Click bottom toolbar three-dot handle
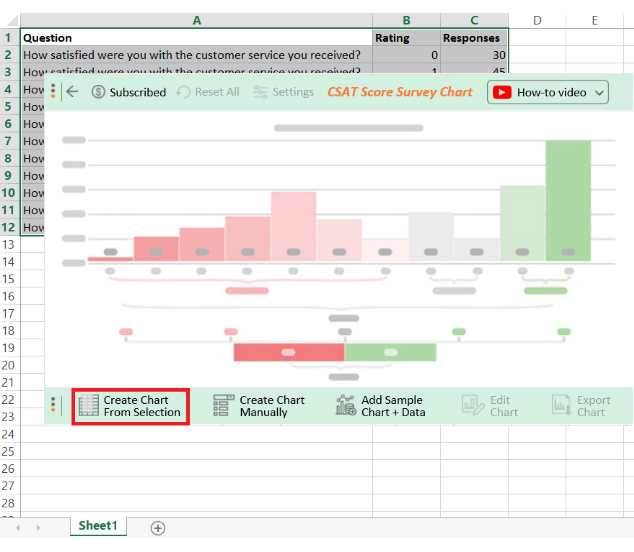634x552 pixels. tap(53, 405)
